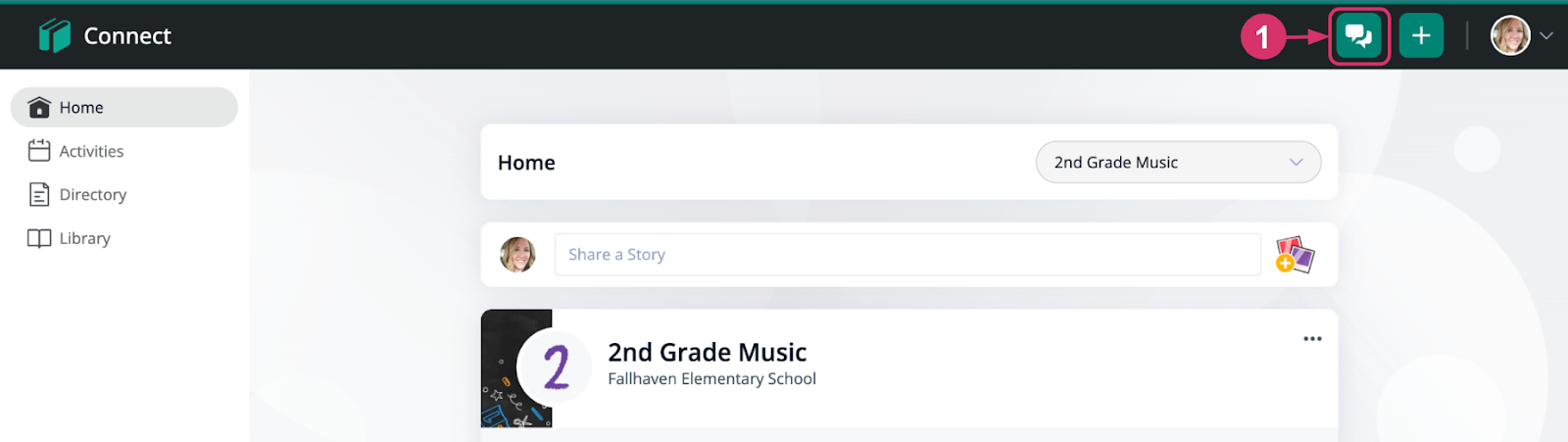Click the green plus create button

click(1421, 36)
